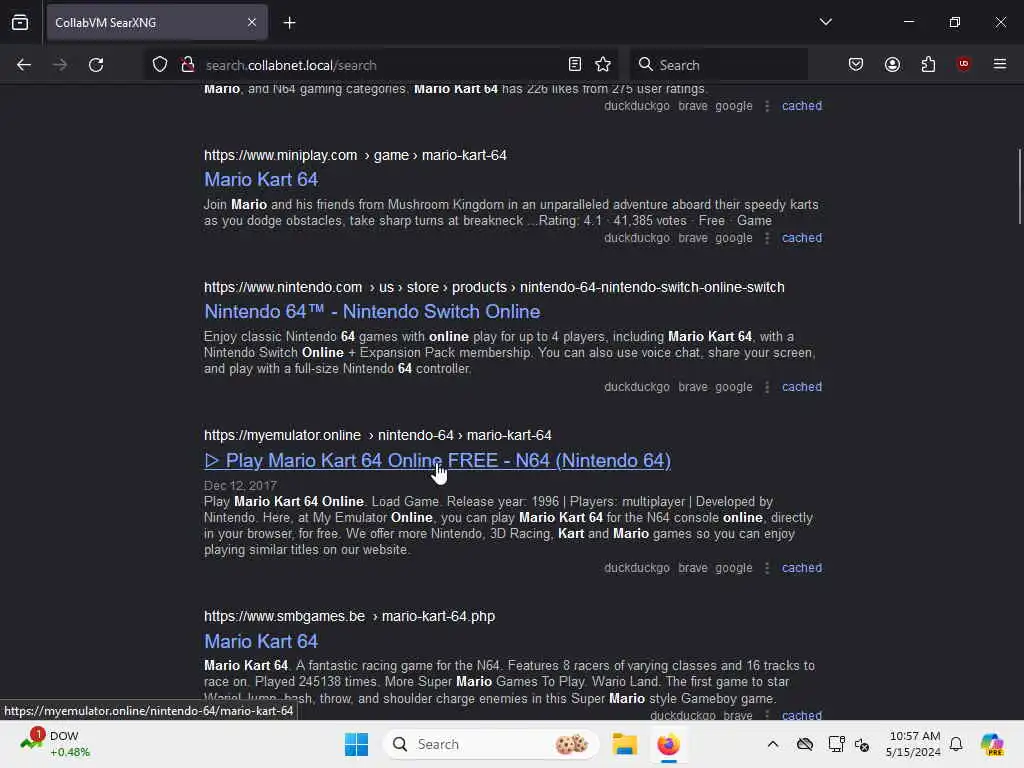
Task: Toggle Reader View icon
Action: [575, 64]
